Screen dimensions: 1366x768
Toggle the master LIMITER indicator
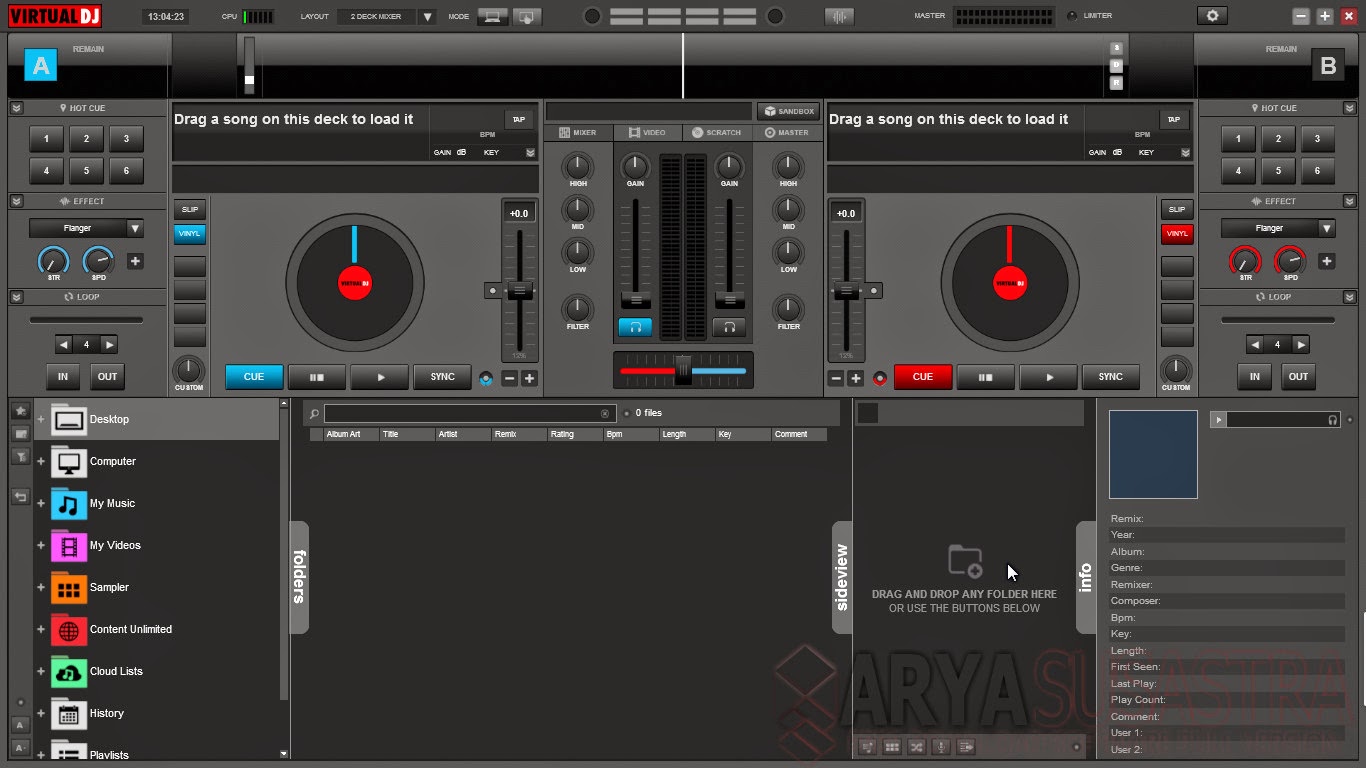[x=1073, y=16]
